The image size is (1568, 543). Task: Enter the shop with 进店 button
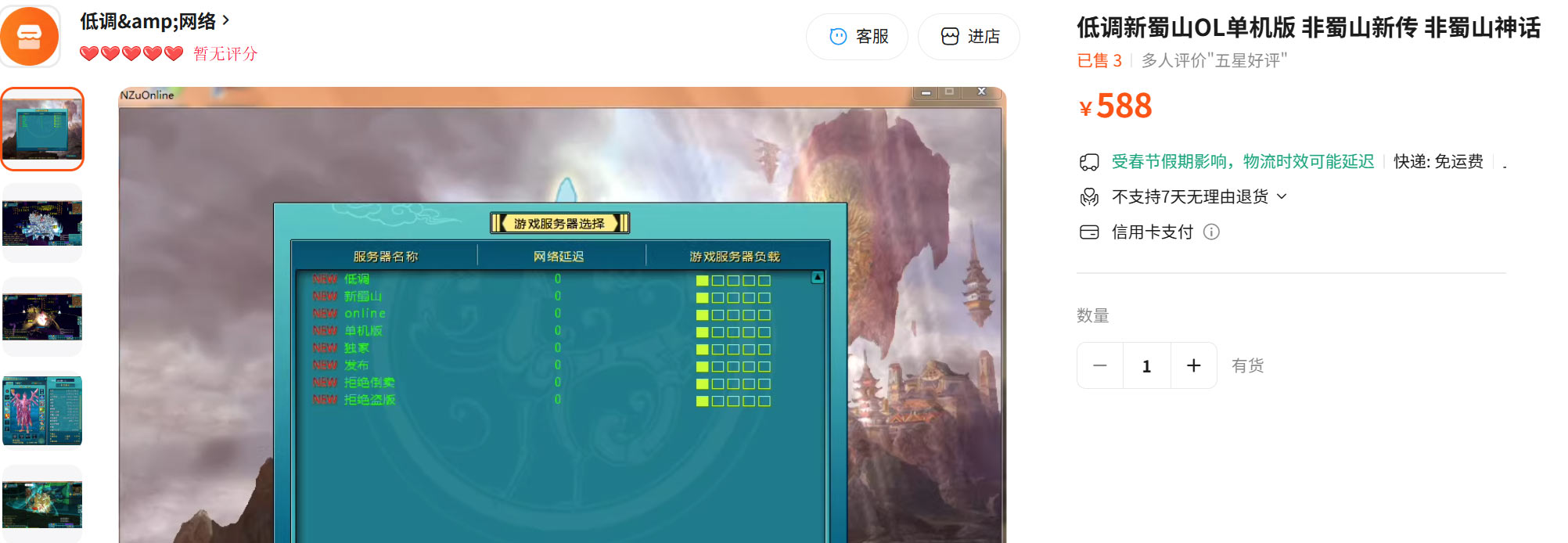[969, 37]
